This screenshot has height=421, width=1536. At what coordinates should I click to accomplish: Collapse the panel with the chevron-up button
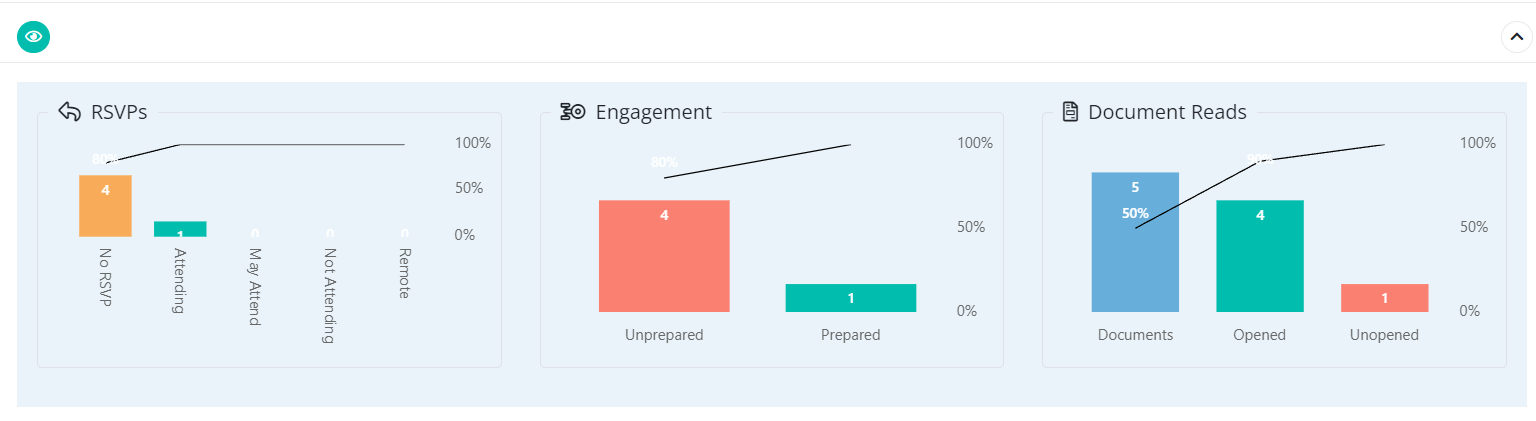pyautogui.click(x=1516, y=37)
